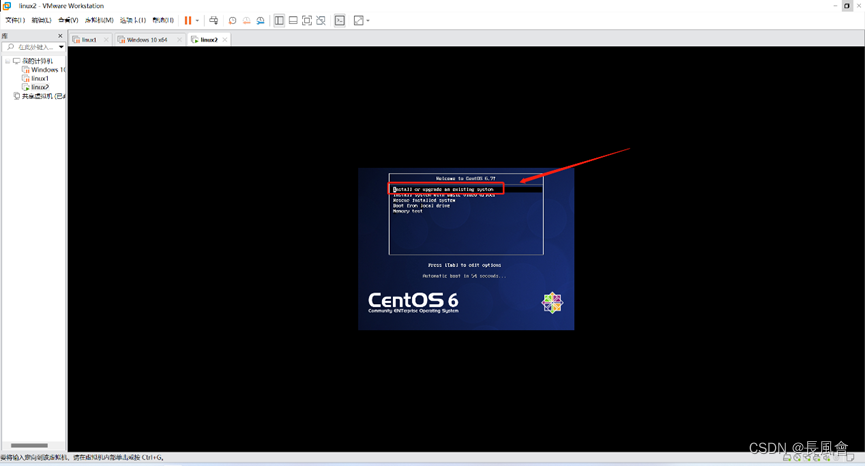Screen dimensions: 865x466
Task: Open the 文件(F) menu
Action: click(x=15, y=20)
